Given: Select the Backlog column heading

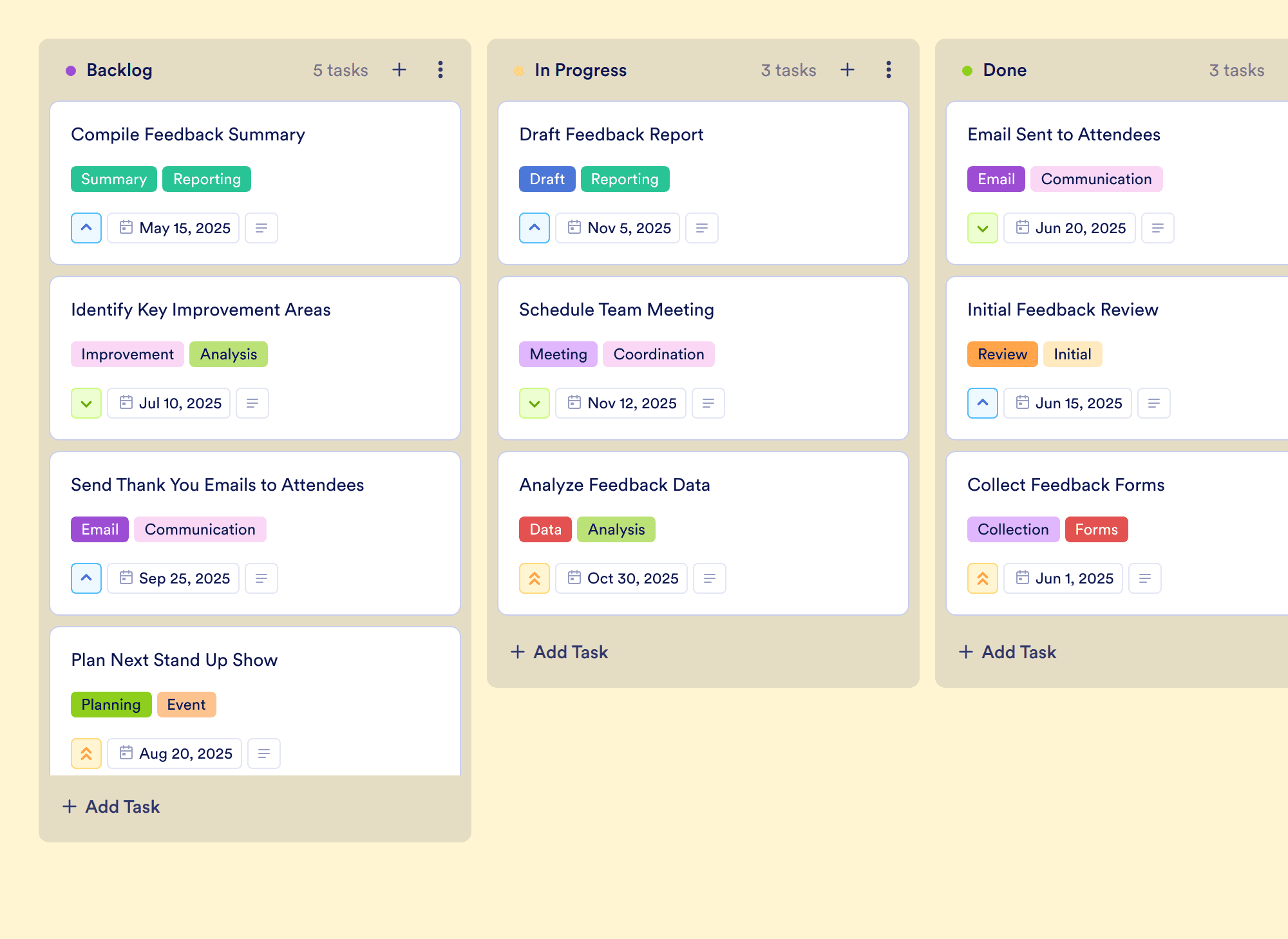Looking at the screenshot, I should coord(120,70).
